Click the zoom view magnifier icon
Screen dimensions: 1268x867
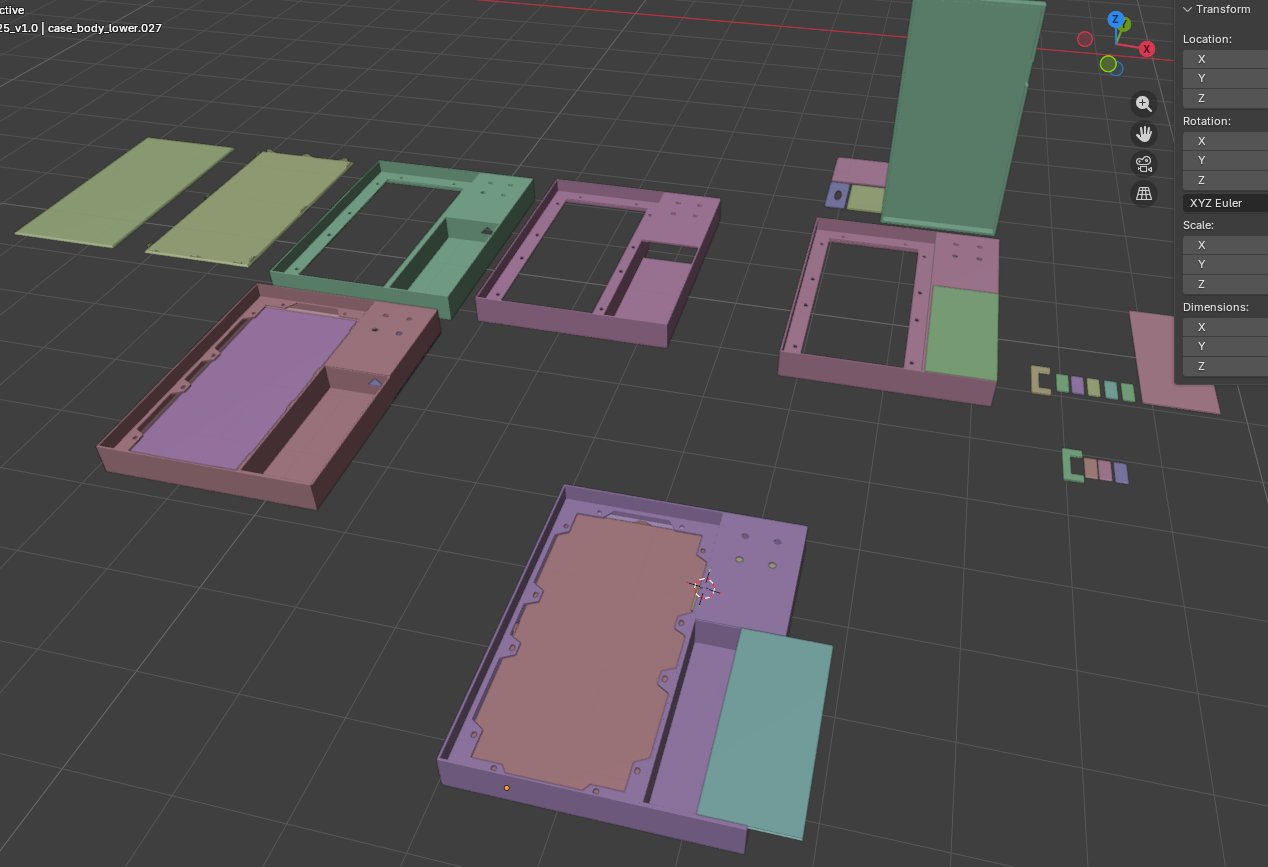[1144, 103]
